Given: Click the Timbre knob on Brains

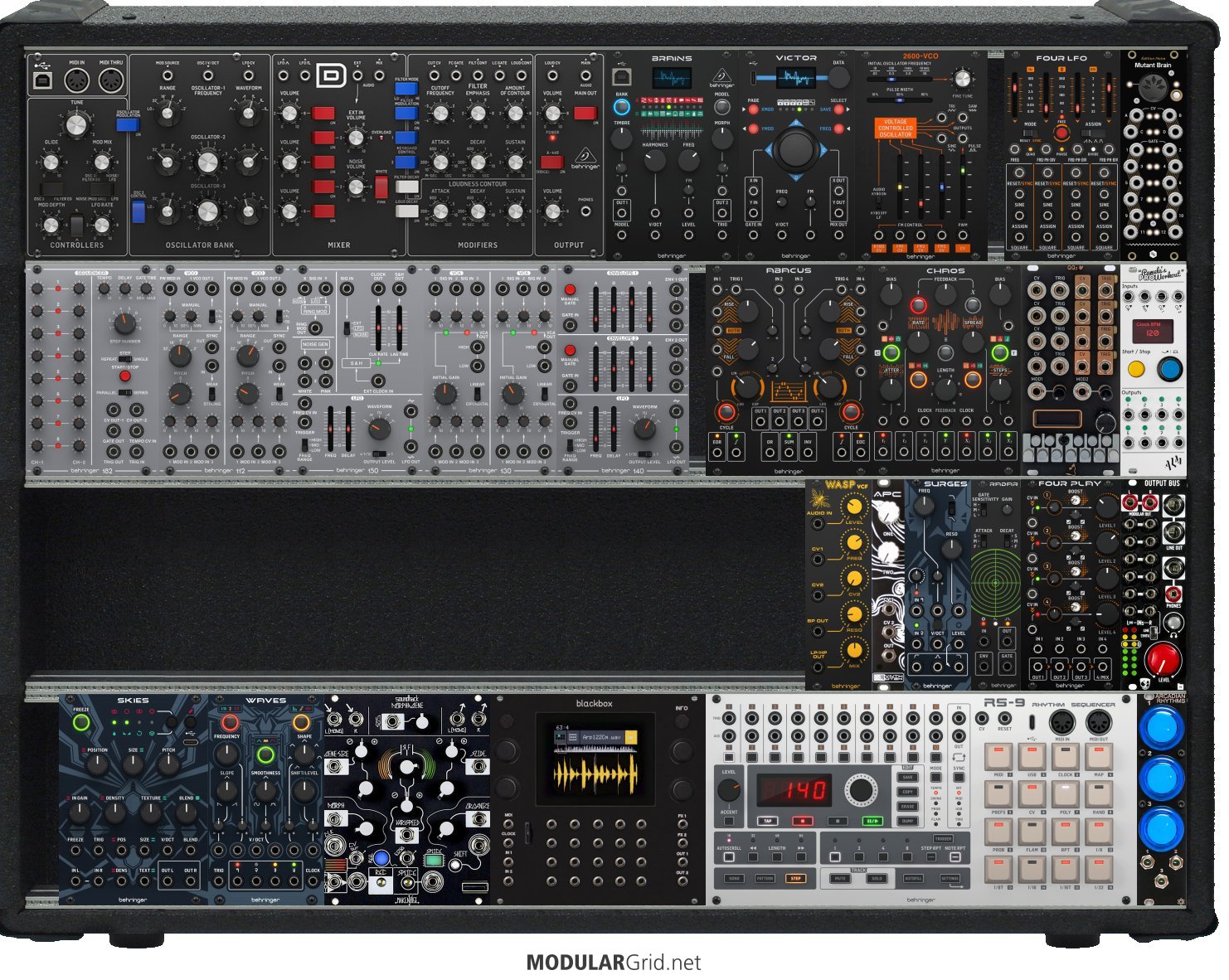Looking at the screenshot, I should 621,138.
